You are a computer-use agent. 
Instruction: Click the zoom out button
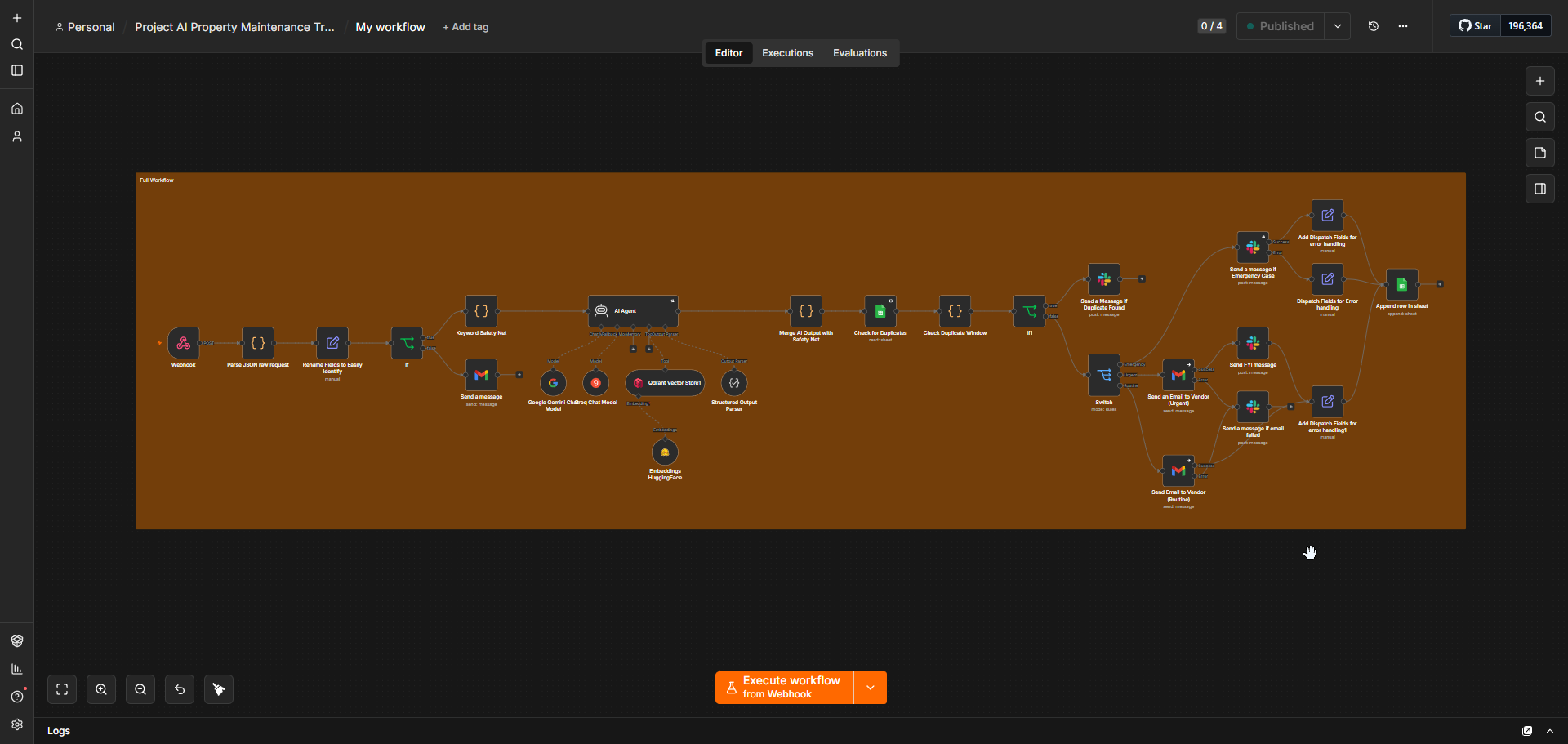click(140, 689)
